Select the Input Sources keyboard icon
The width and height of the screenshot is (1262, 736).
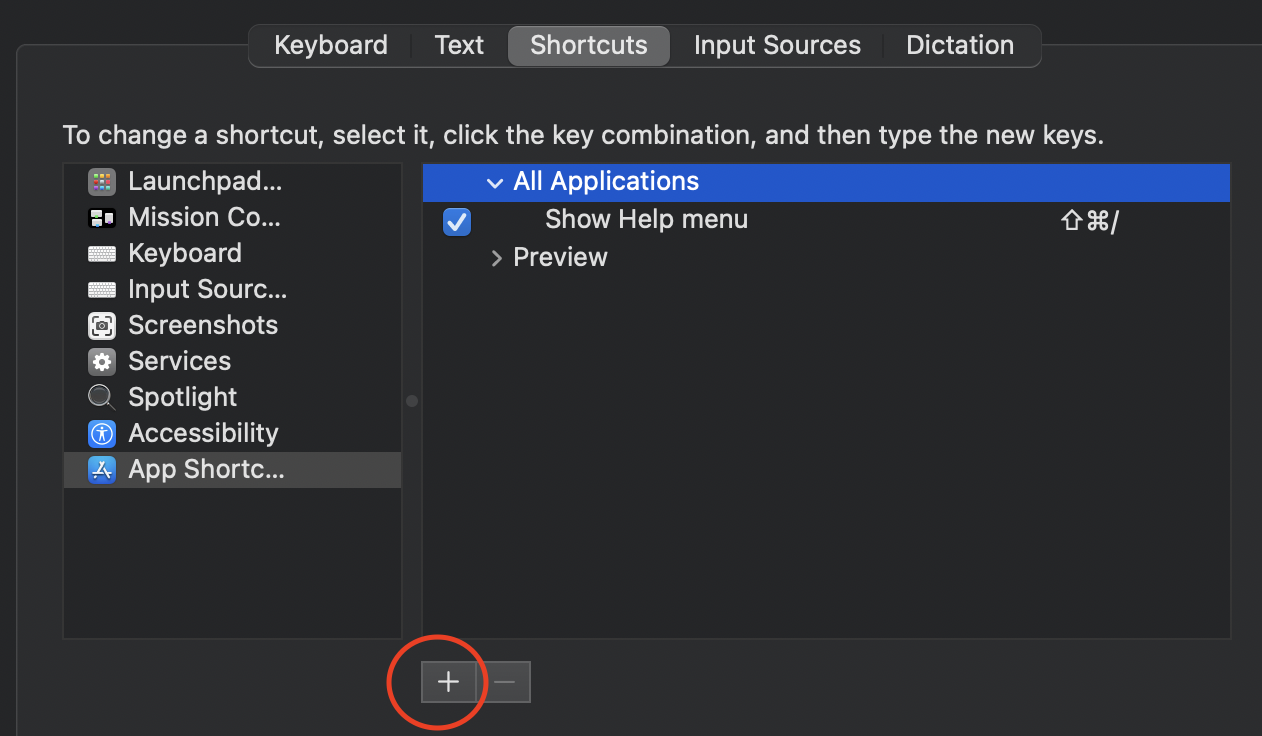102,290
